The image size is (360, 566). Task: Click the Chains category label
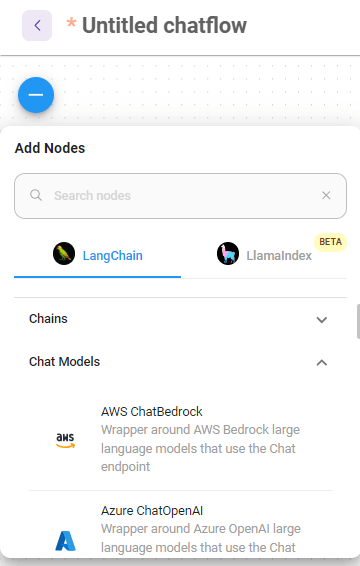tap(48, 319)
